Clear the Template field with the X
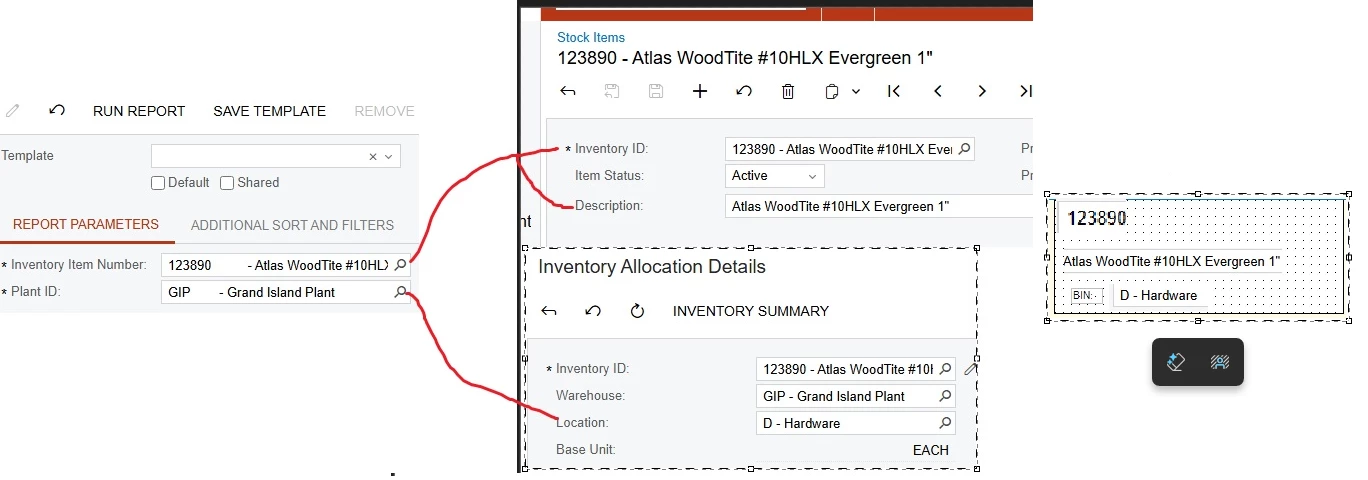The width and height of the screenshot is (1368, 480). [x=373, y=157]
